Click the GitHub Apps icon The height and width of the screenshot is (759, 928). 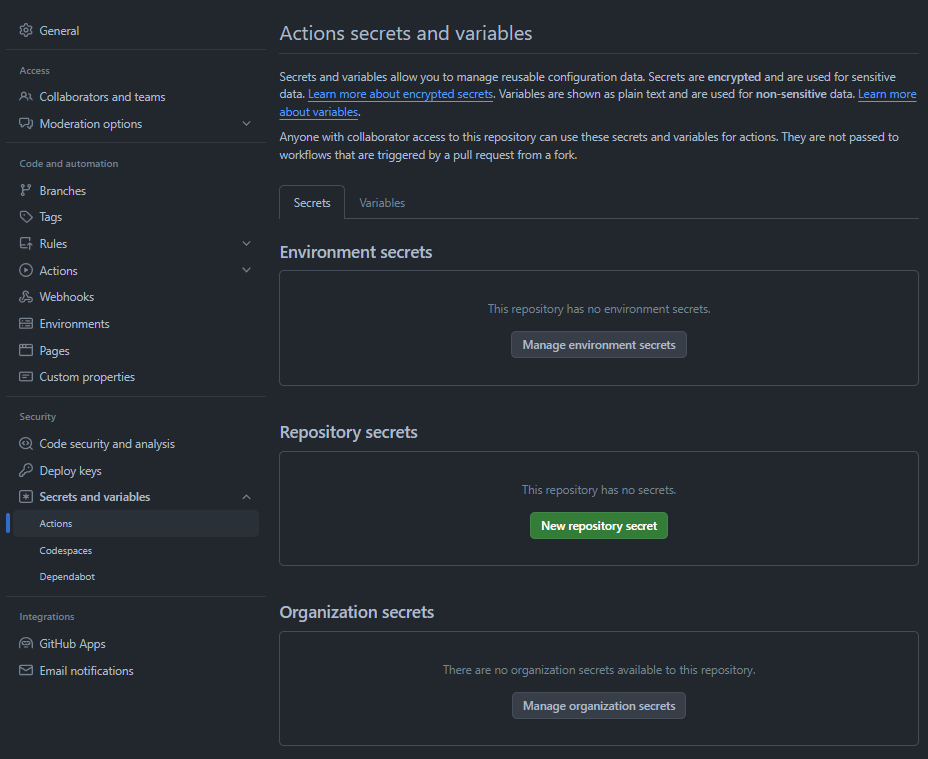(26, 644)
